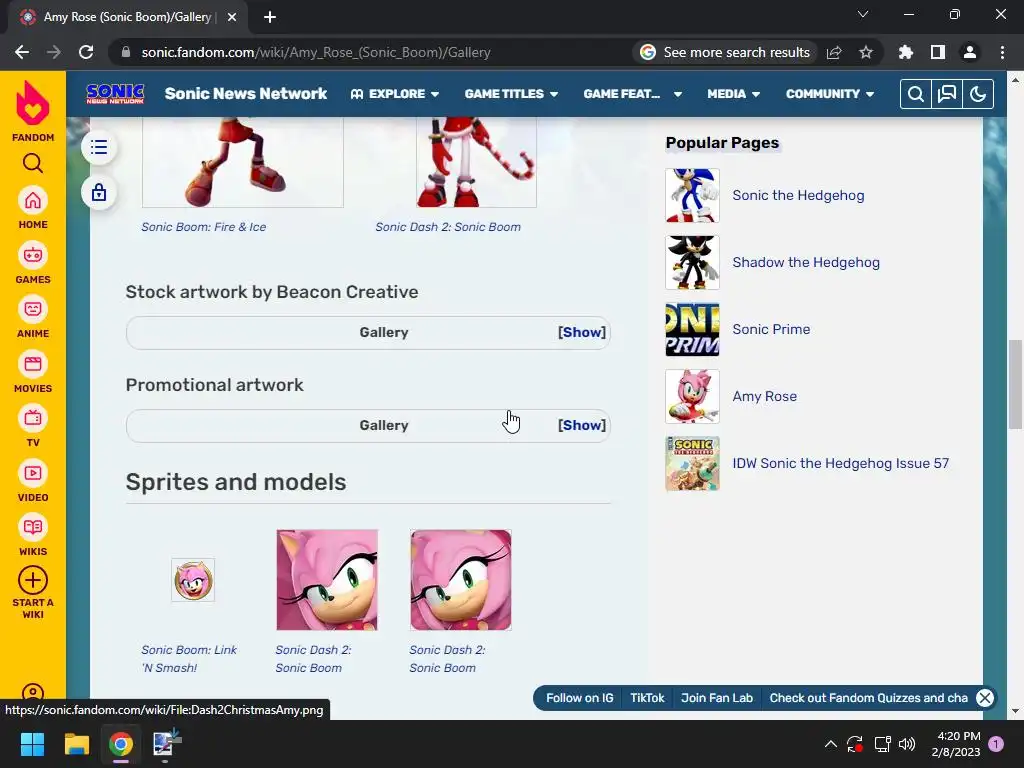
Task: Open File Explorer from taskbar
Action: pos(76,744)
